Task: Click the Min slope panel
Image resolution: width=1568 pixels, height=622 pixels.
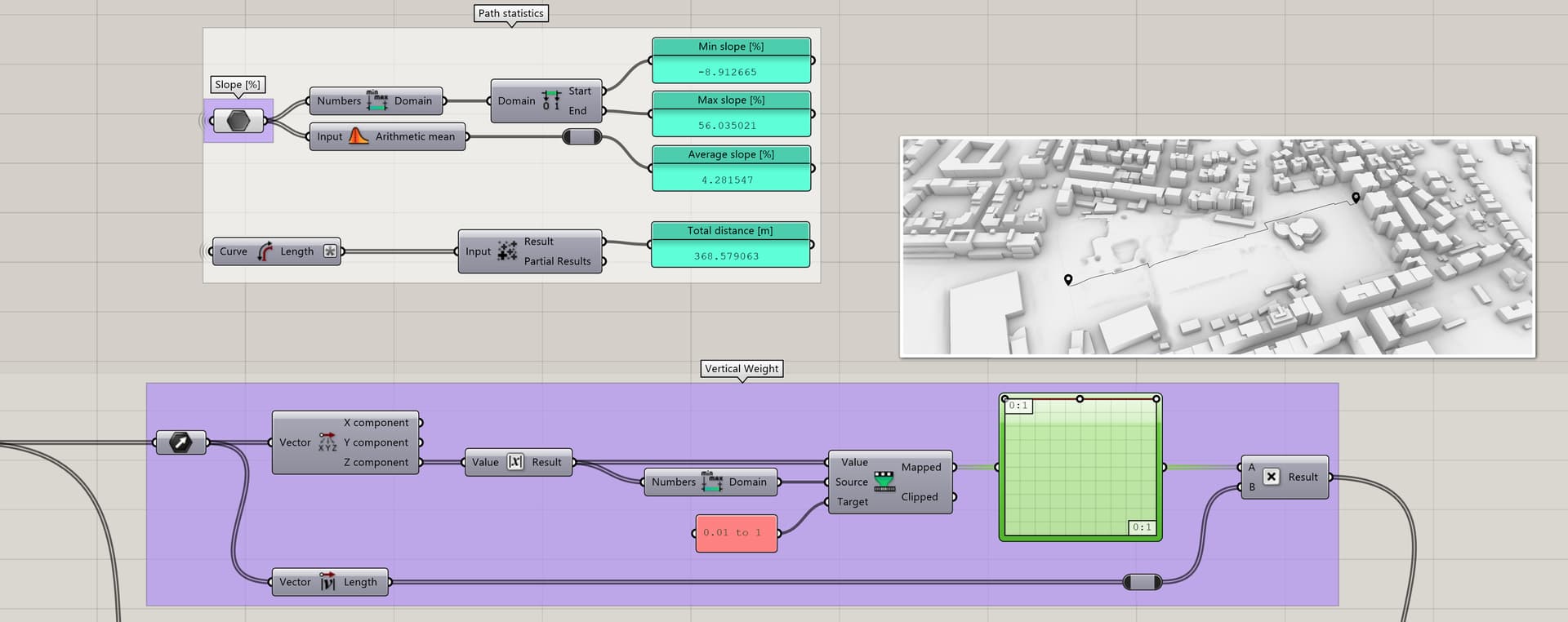Action: pyautogui.click(x=731, y=60)
